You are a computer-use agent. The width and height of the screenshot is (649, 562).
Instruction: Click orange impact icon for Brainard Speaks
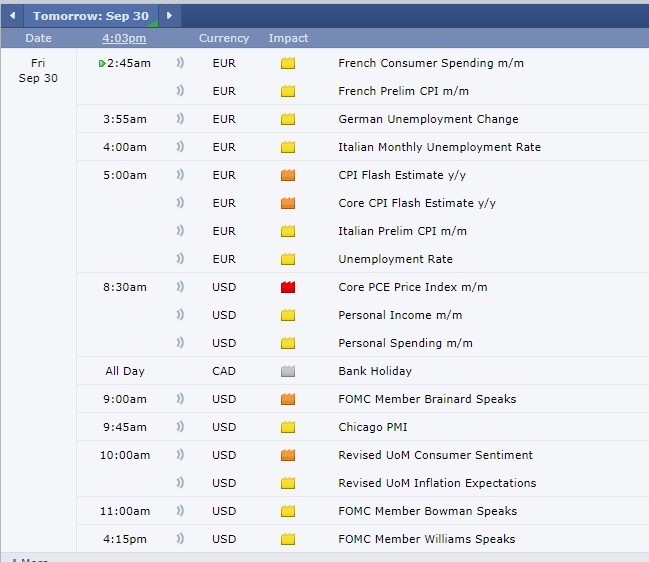point(288,399)
